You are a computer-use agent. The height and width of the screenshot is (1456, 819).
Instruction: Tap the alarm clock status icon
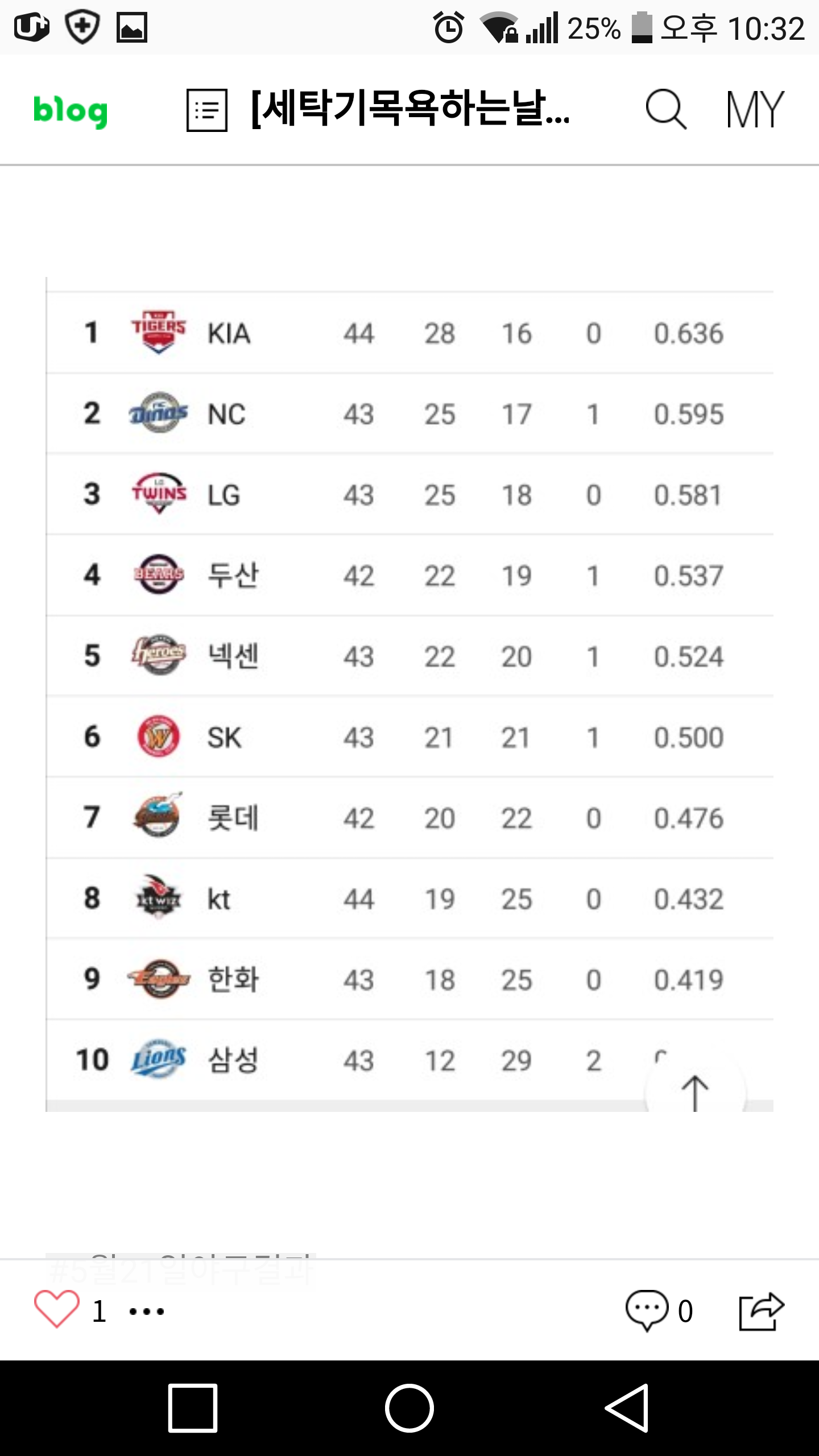449,27
